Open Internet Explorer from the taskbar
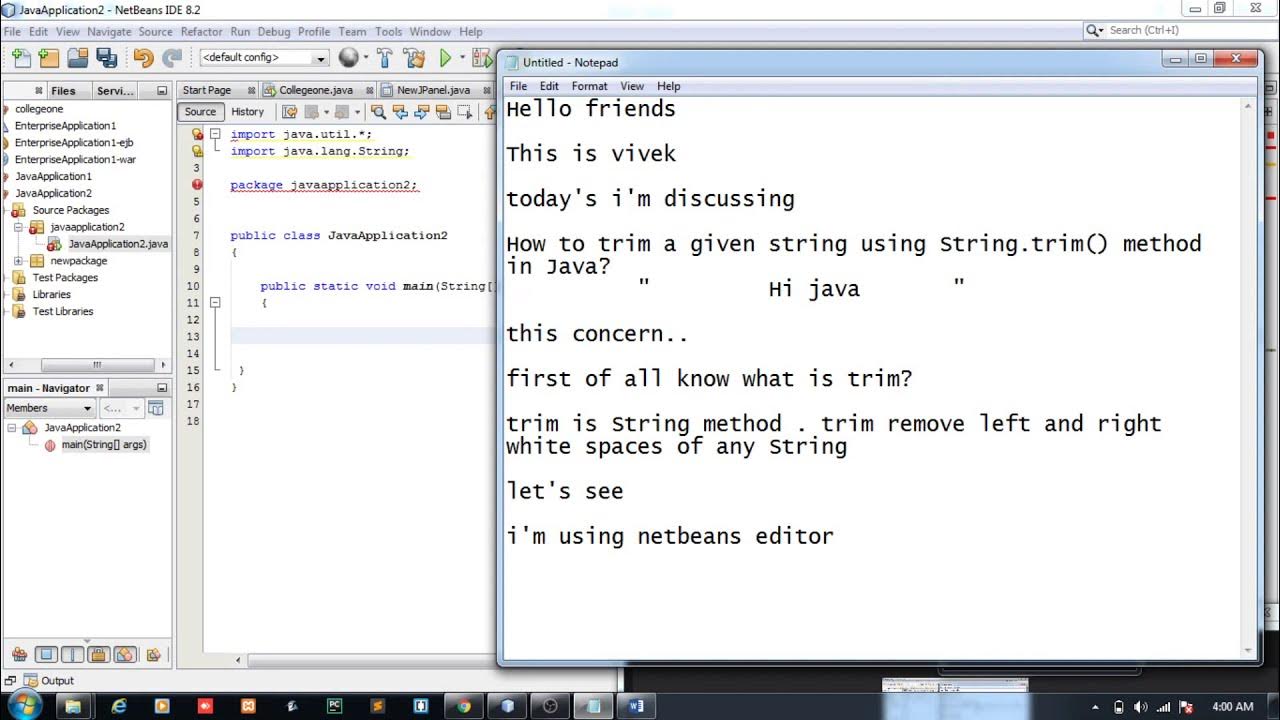Screen dimensions: 1280x720 (119, 706)
